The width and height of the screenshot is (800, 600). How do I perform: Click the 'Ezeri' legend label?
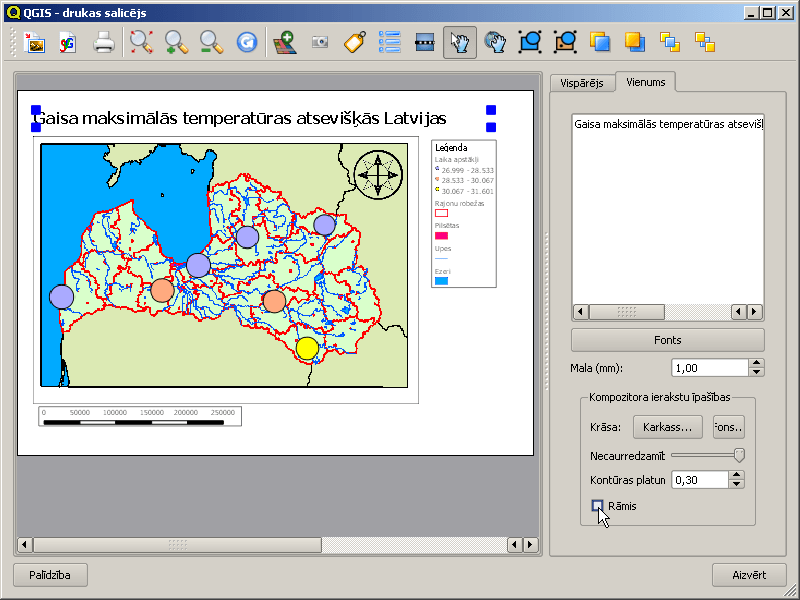coord(442,271)
